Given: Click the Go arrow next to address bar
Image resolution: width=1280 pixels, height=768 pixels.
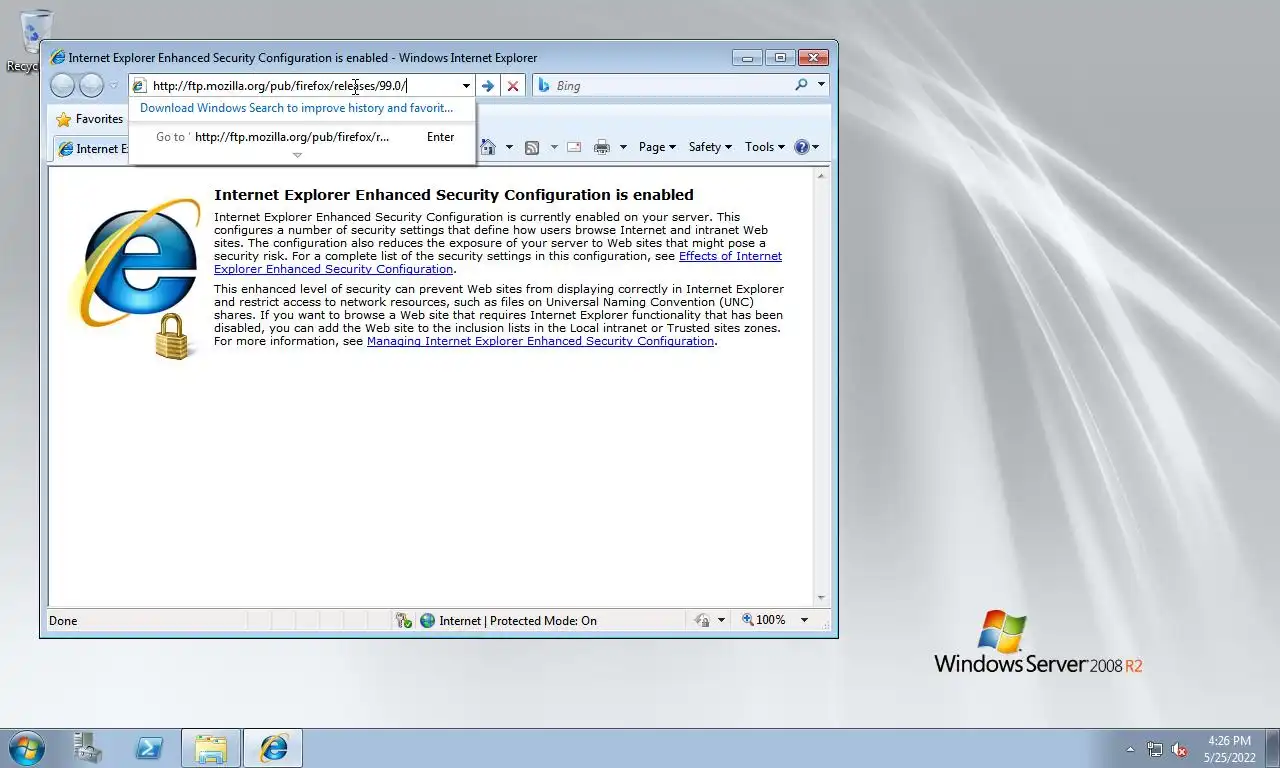Looking at the screenshot, I should point(488,86).
